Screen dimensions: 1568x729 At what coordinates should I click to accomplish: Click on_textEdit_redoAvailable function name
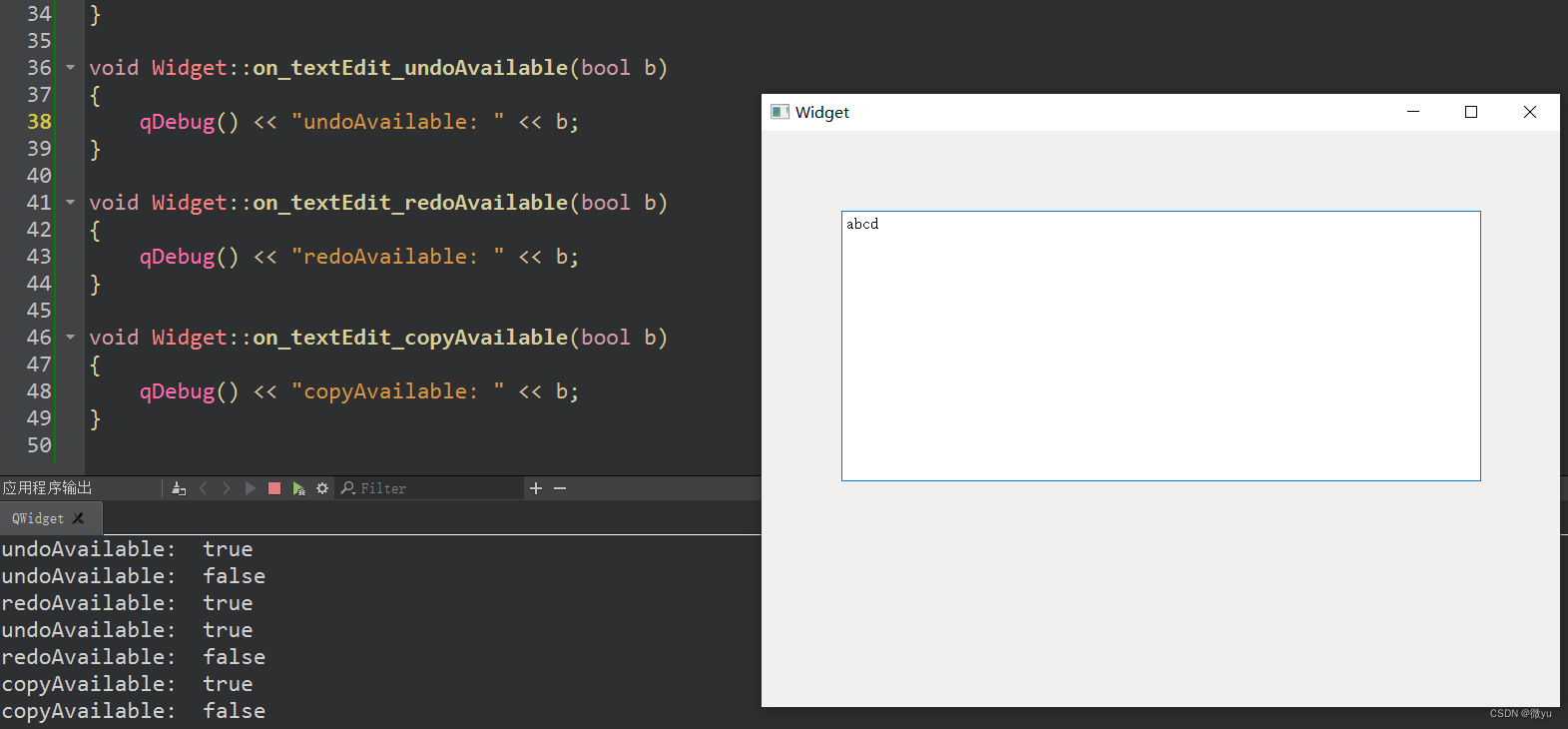point(410,203)
